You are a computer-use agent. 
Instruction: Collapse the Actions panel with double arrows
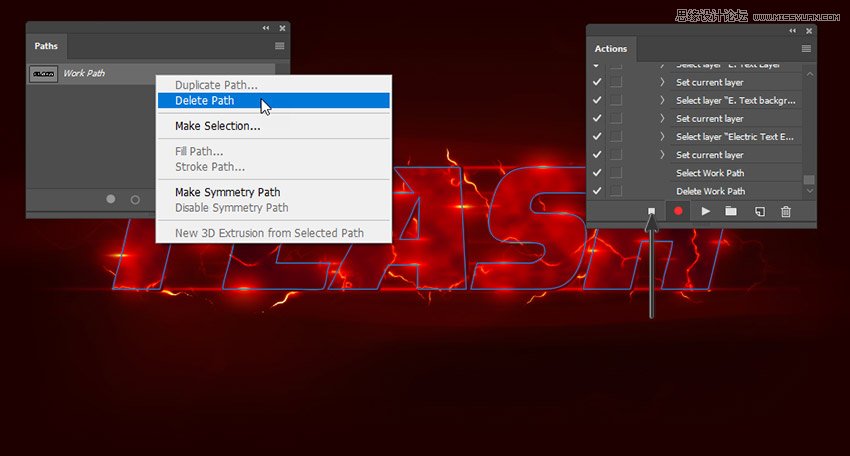pos(793,31)
